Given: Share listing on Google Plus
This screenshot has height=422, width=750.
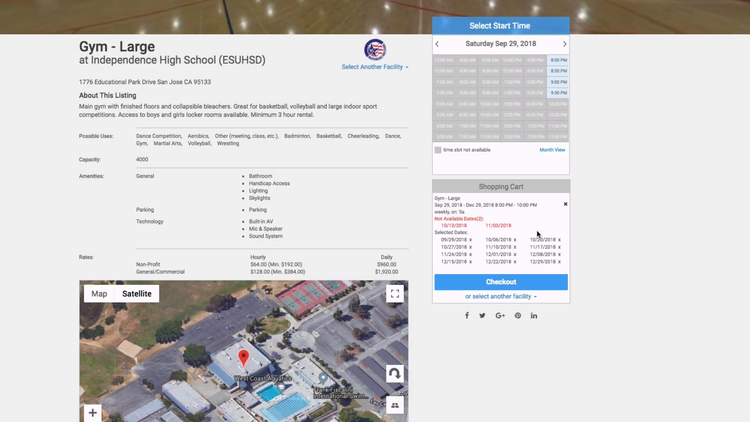Looking at the screenshot, I should point(500,316).
